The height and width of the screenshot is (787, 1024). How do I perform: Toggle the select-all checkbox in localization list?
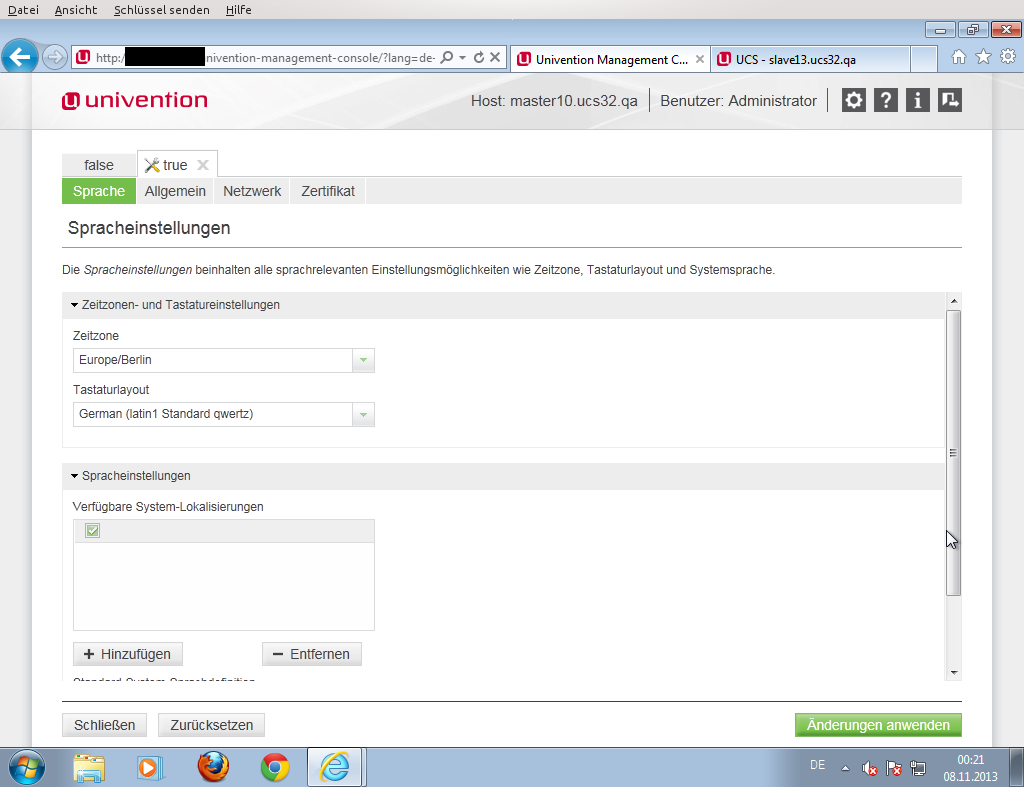[93, 531]
